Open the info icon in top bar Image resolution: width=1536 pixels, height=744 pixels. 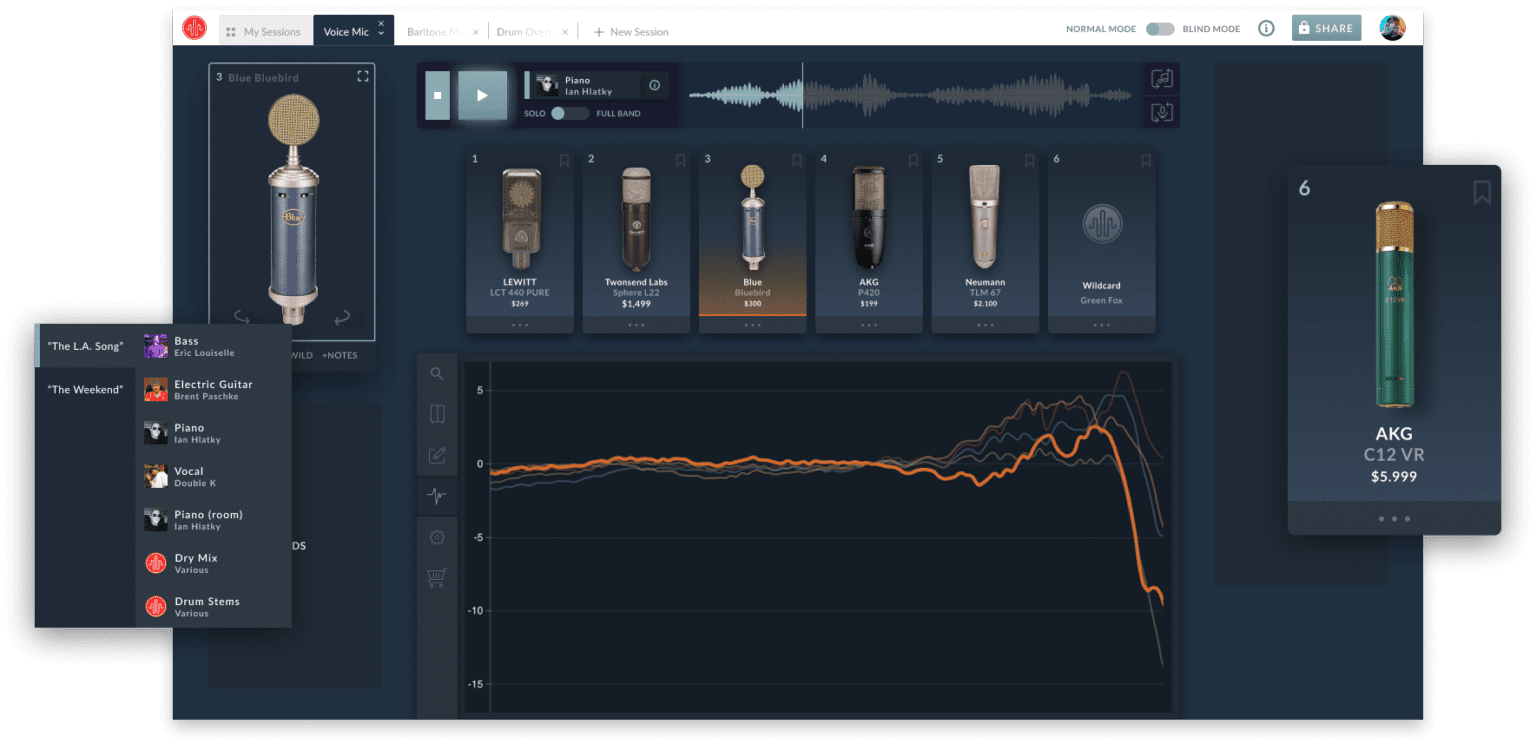(x=1266, y=29)
